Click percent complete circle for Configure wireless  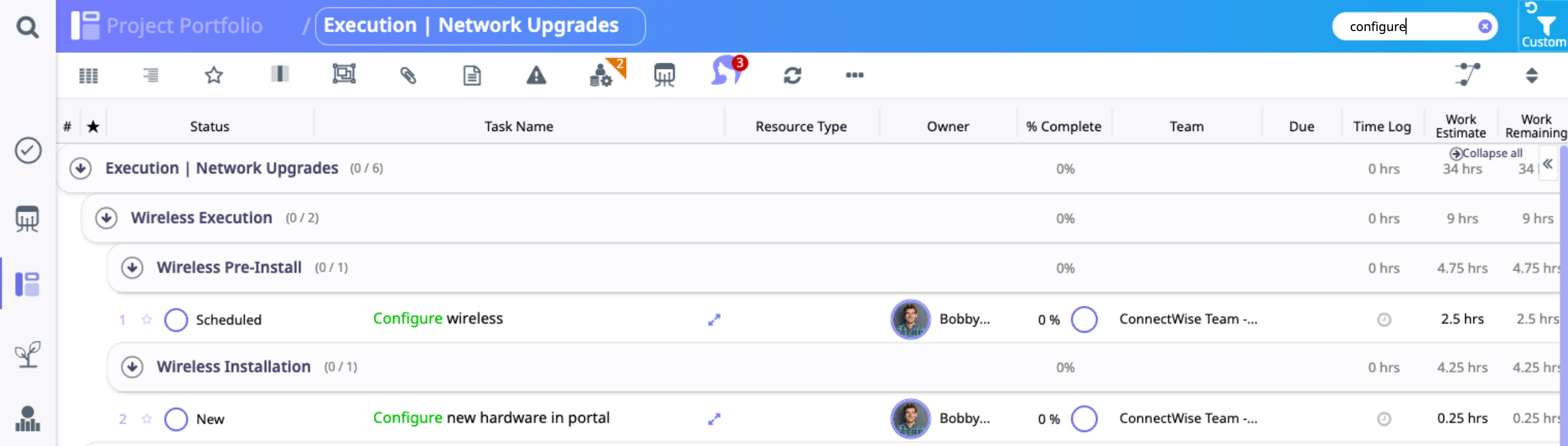tap(1084, 320)
